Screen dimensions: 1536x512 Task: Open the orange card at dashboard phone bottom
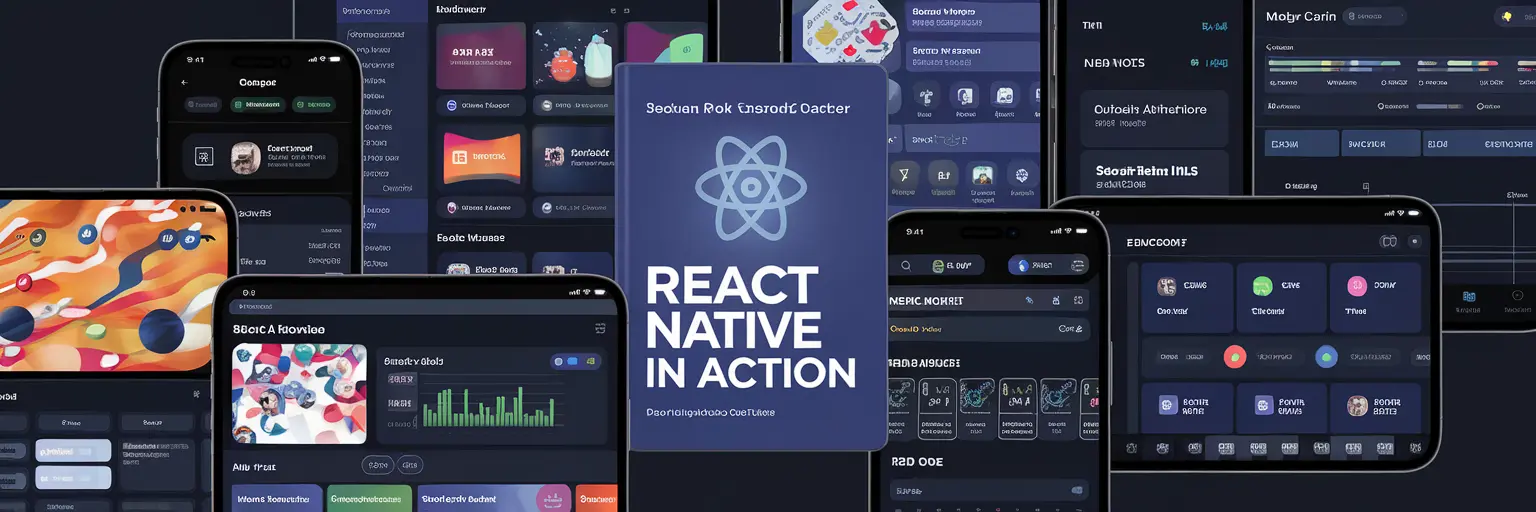[598, 498]
